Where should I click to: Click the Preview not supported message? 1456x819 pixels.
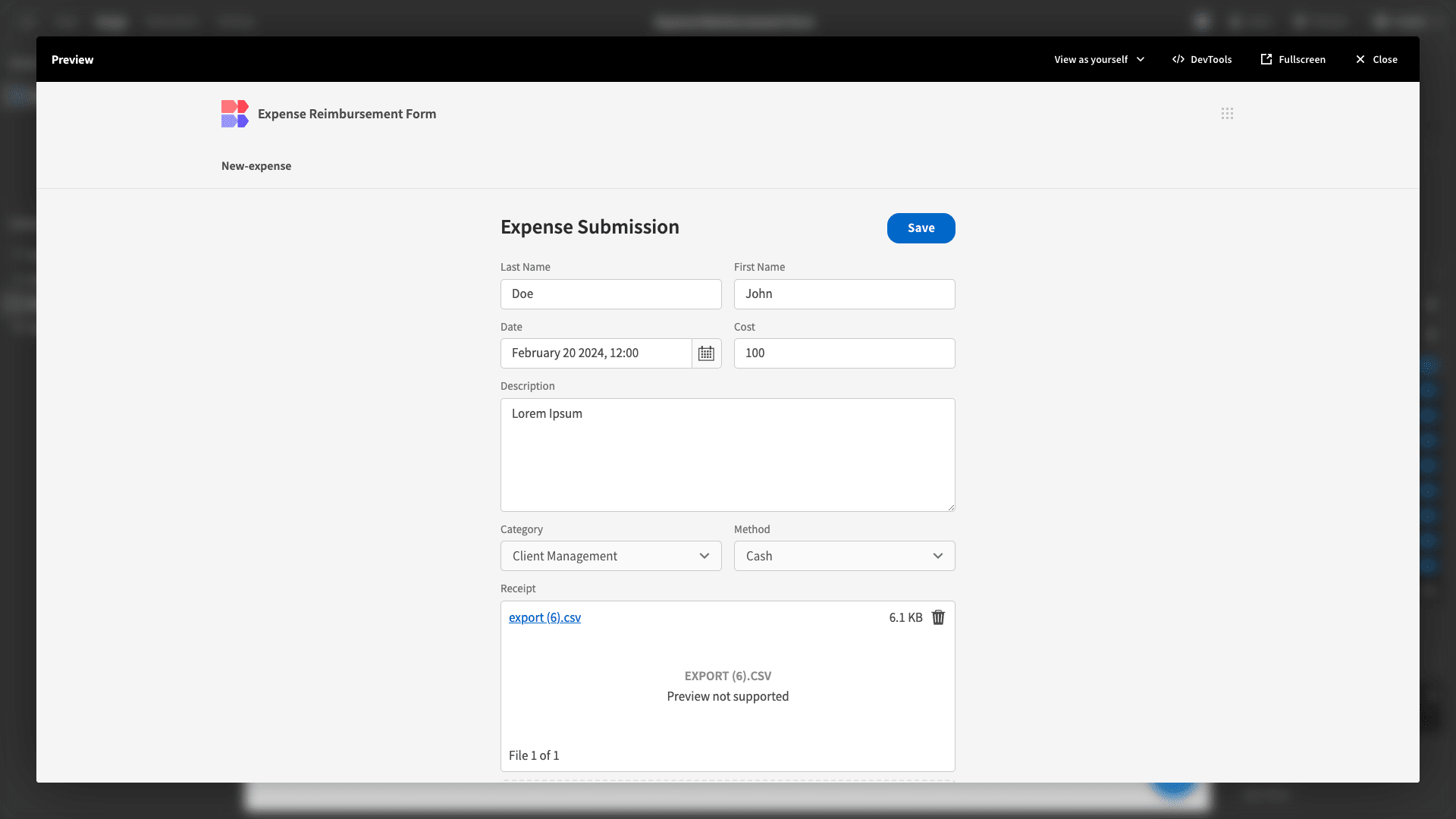[x=728, y=696]
